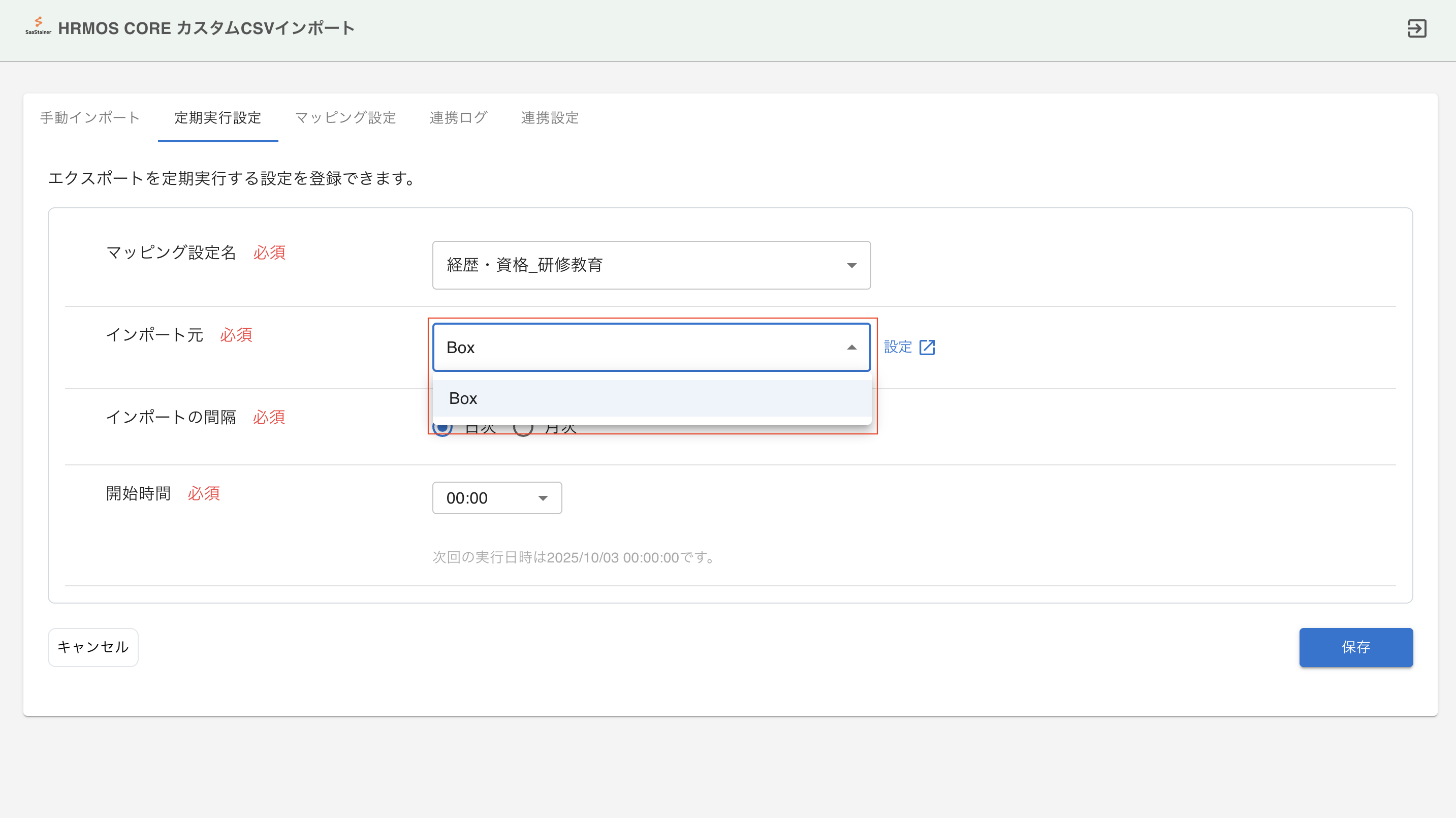Click the マッピング設定名 dropdown arrow
This screenshot has height=818, width=1456.
coord(851,265)
